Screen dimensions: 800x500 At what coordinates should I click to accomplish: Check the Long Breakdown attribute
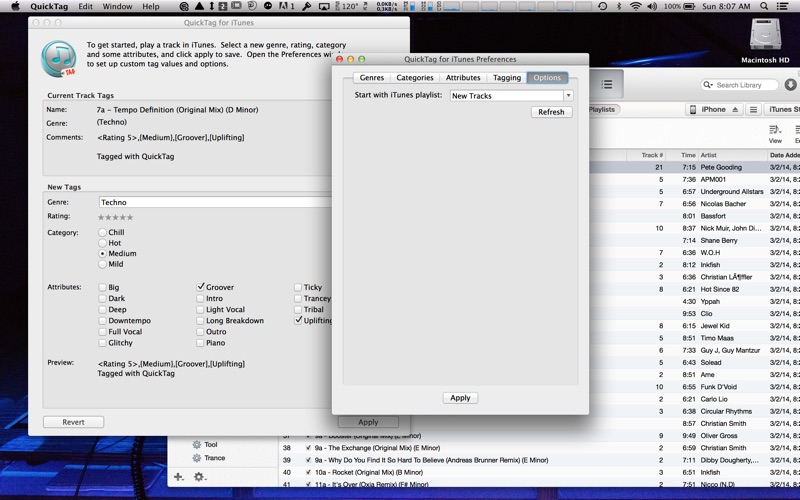pyautogui.click(x=200, y=320)
